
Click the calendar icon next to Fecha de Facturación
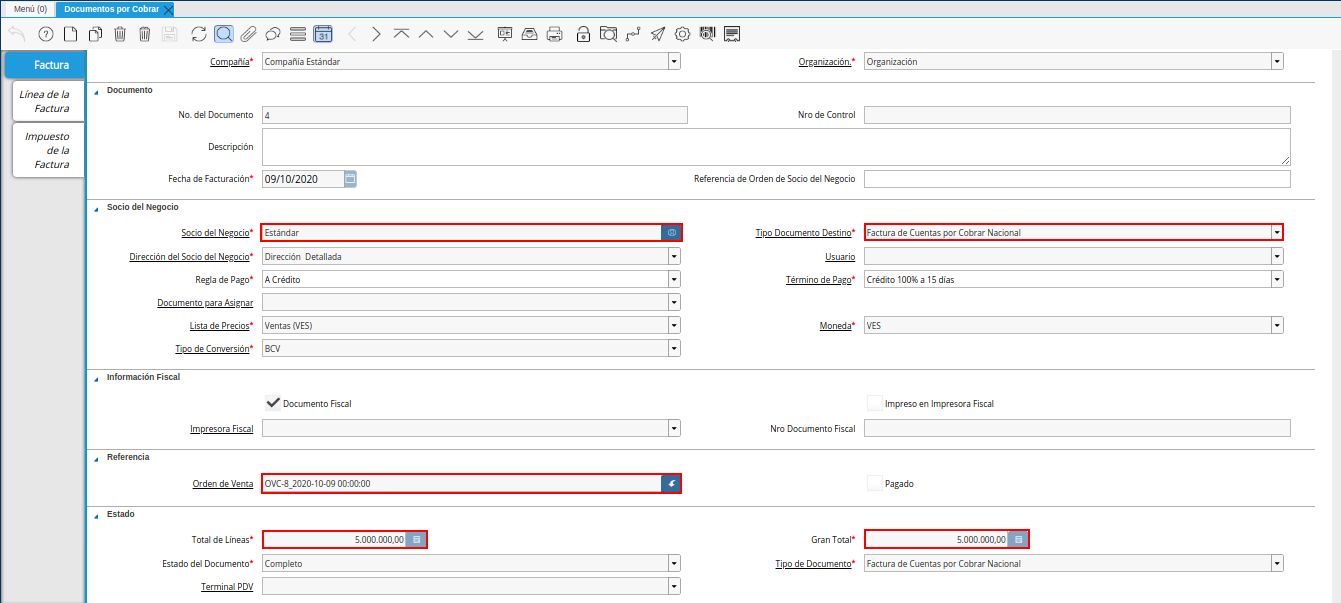(350, 179)
